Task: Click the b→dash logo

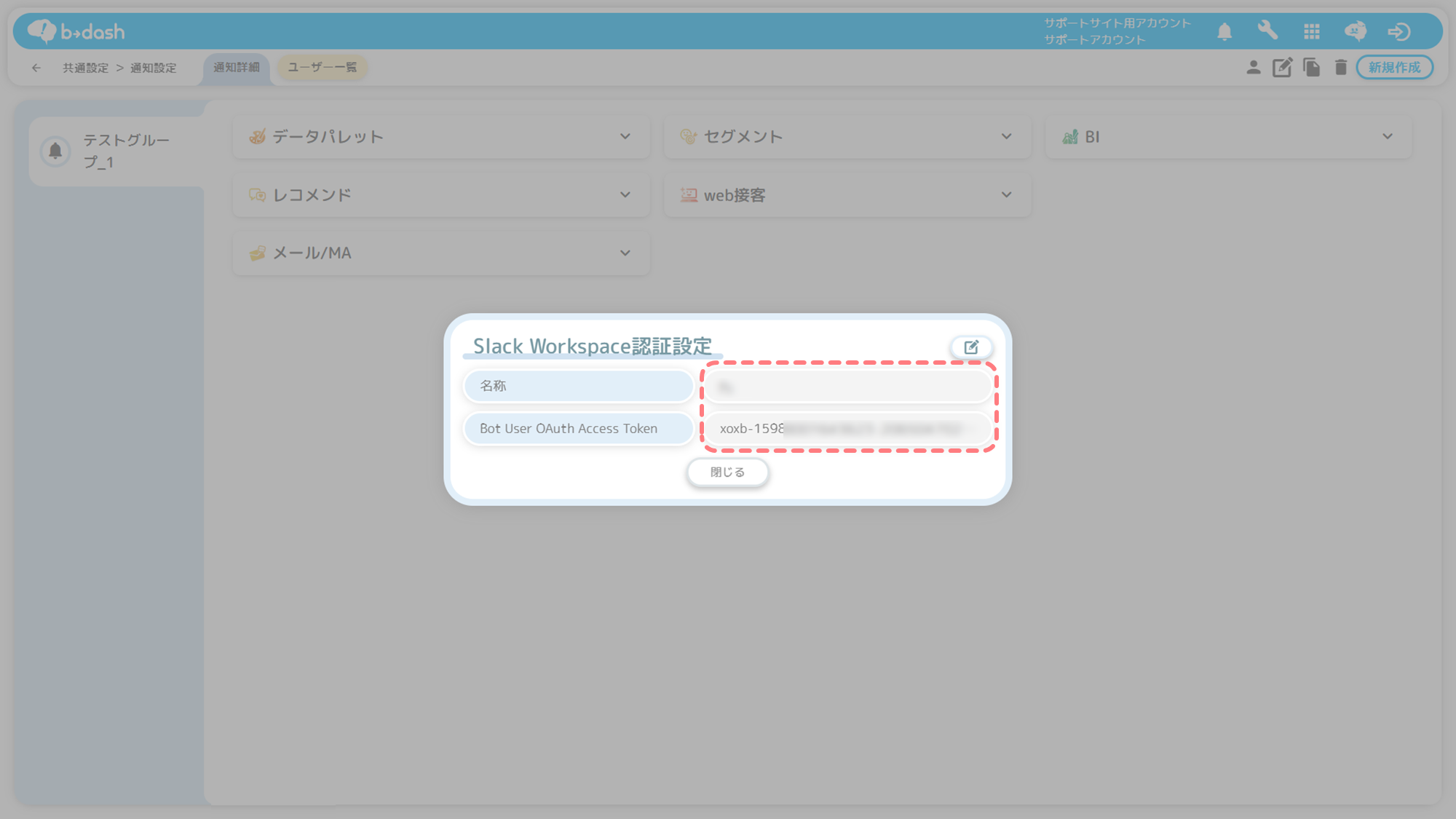Action: coord(76,31)
